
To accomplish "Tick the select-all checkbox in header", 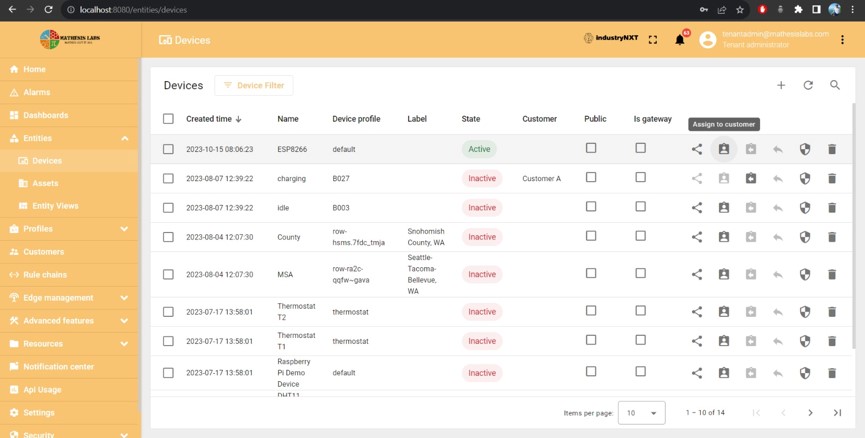I will (168, 119).
